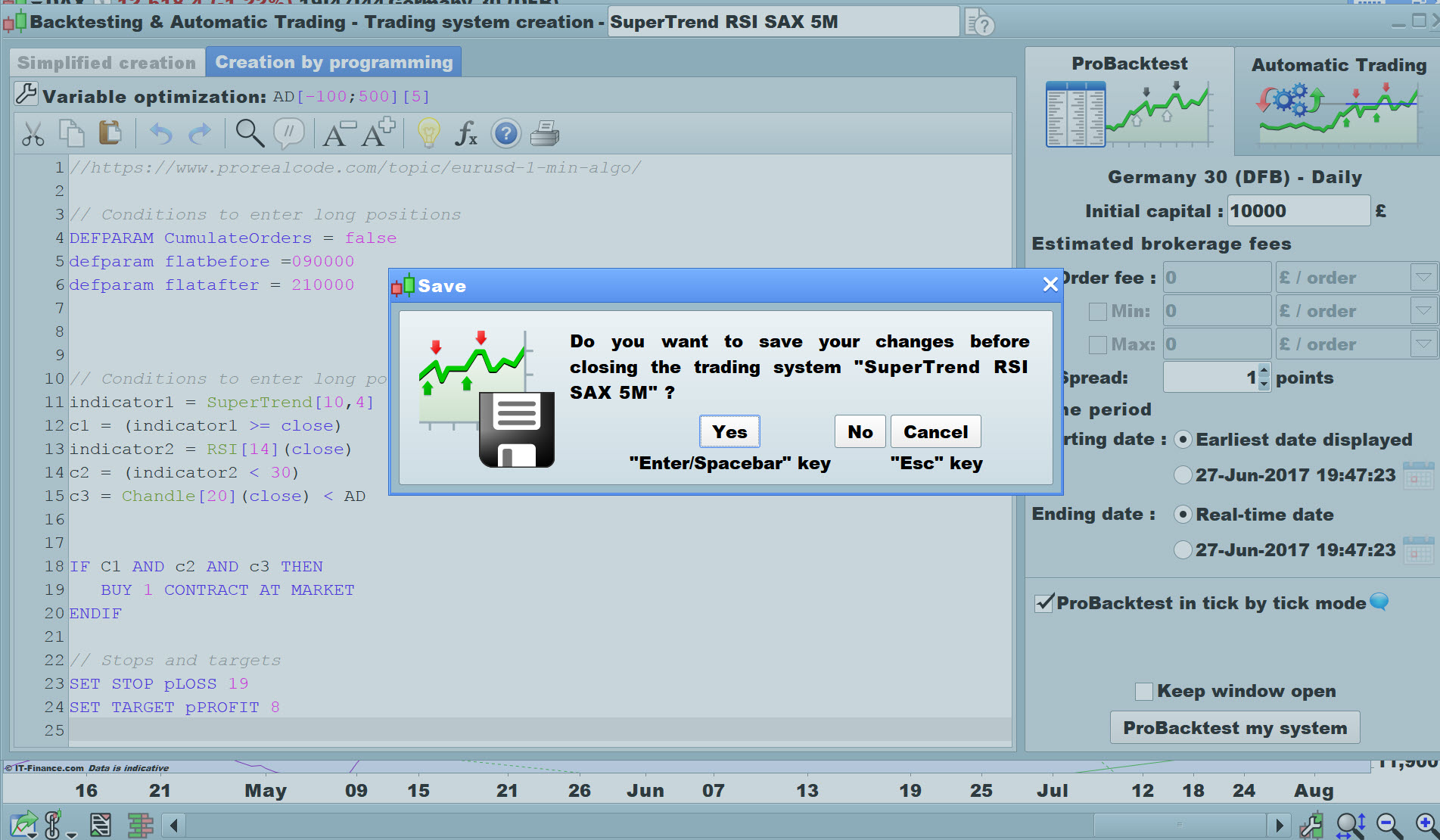
Task: Click the tick mode info speech bubble
Action: [x=1379, y=602]
